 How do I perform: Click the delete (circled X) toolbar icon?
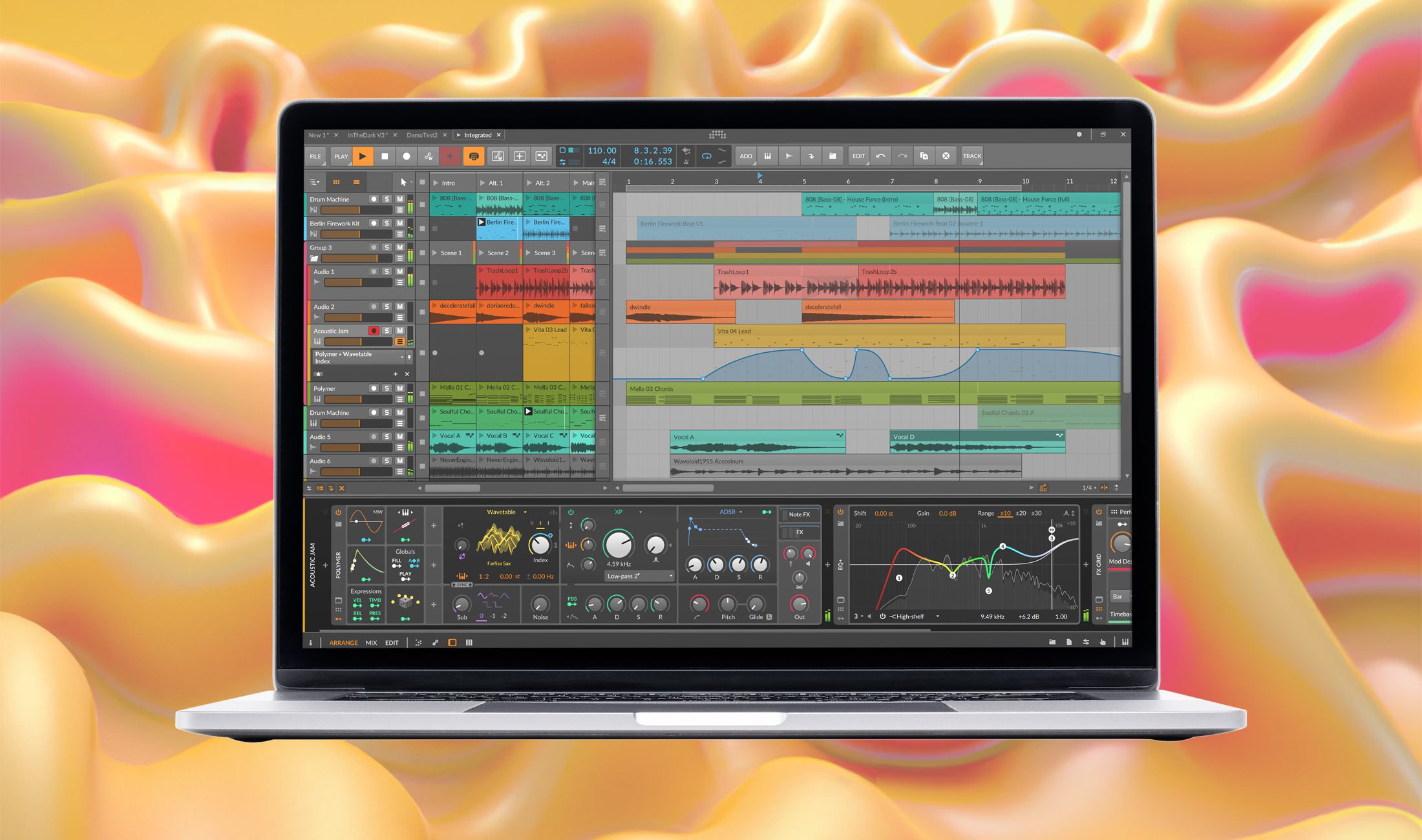pyautogui.click(x=946, y=156)
